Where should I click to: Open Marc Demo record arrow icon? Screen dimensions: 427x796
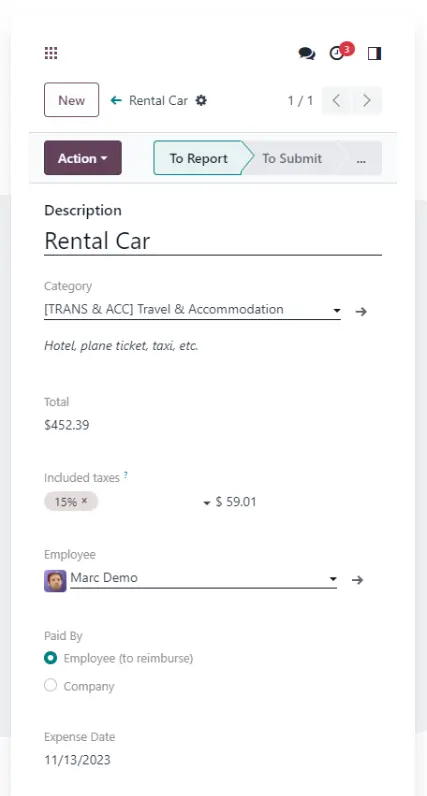(358, 580)
